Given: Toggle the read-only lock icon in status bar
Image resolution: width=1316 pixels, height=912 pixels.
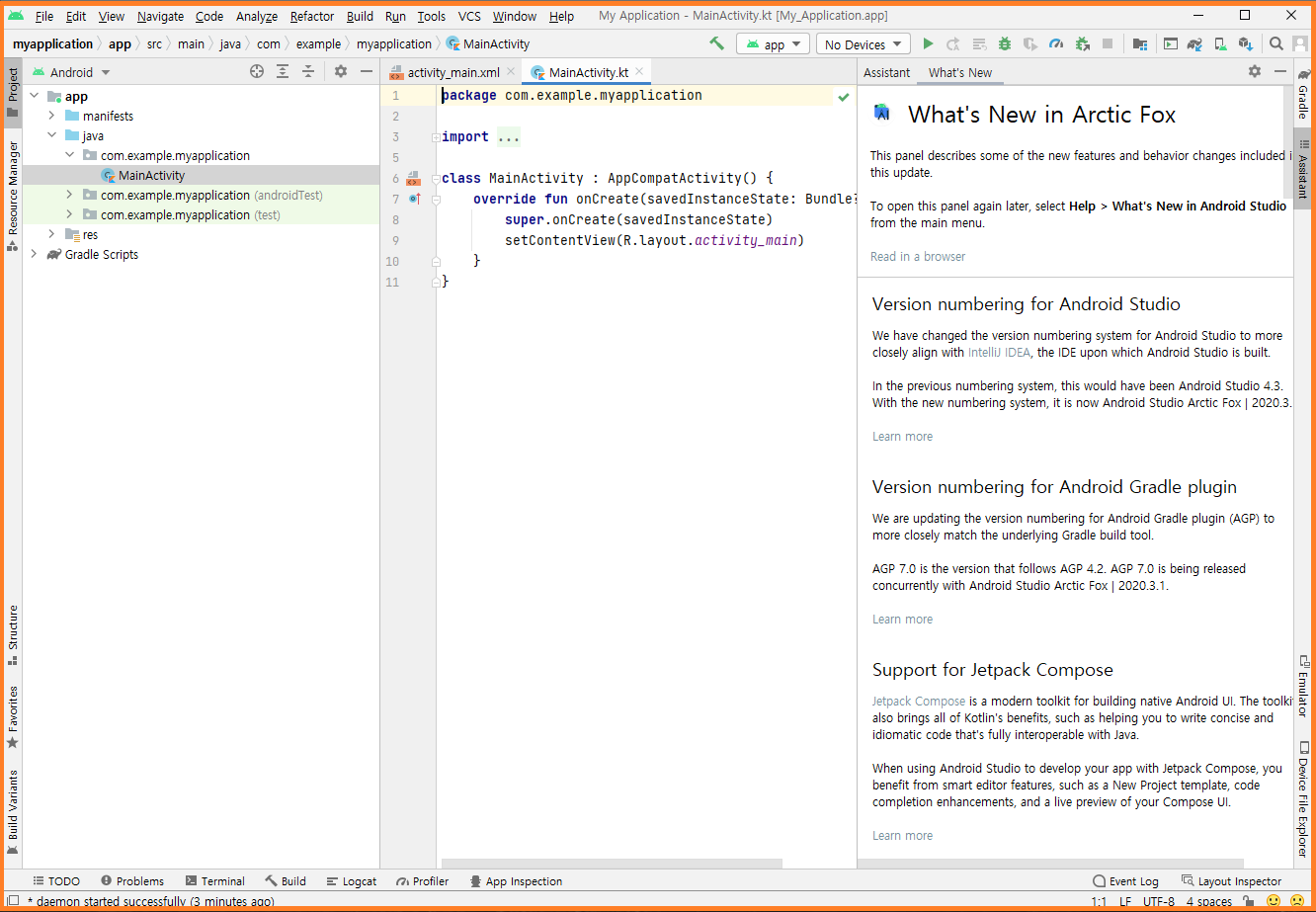Looking at the screenshot, I should click(1250, 901).
